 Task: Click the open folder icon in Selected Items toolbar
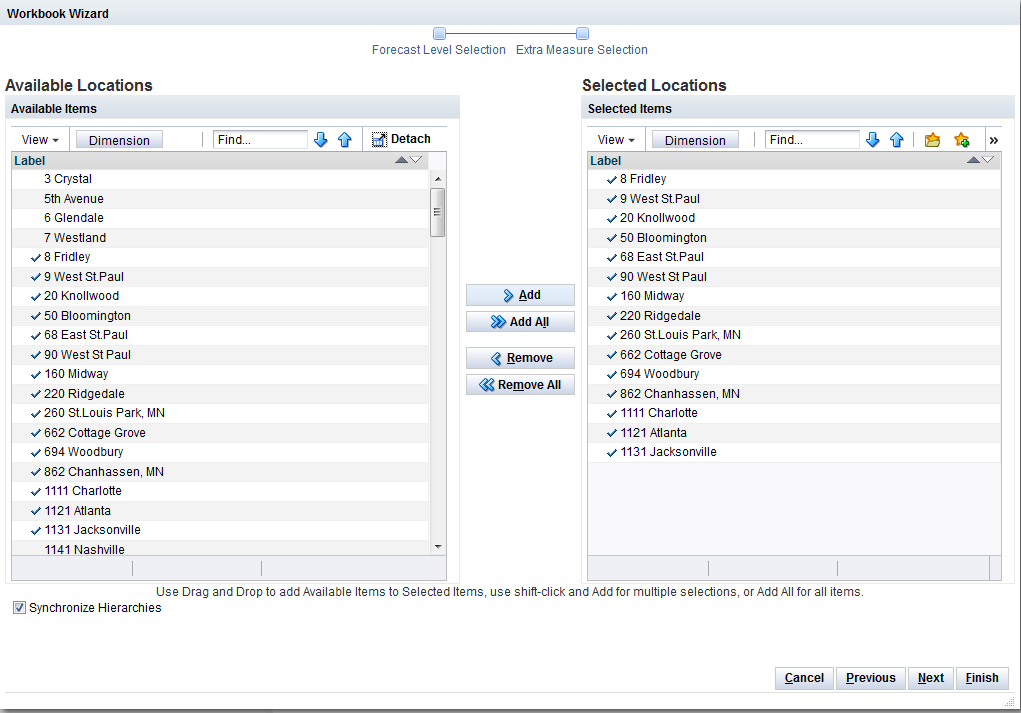coord(932,139)
